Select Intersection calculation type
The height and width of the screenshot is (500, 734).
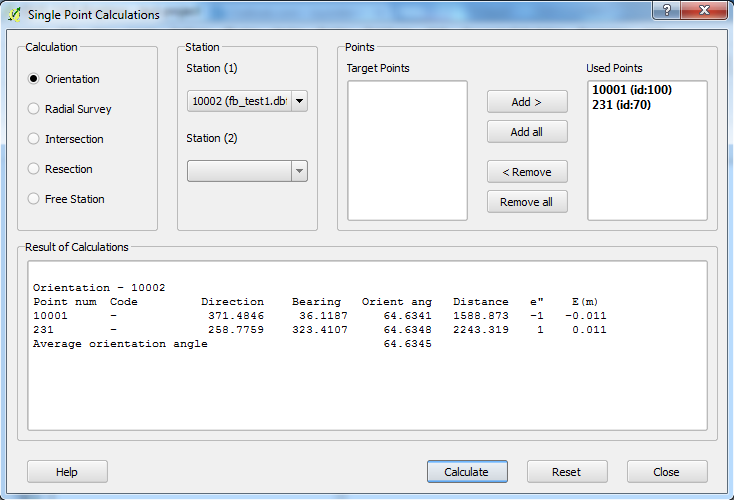coord(35,139)
